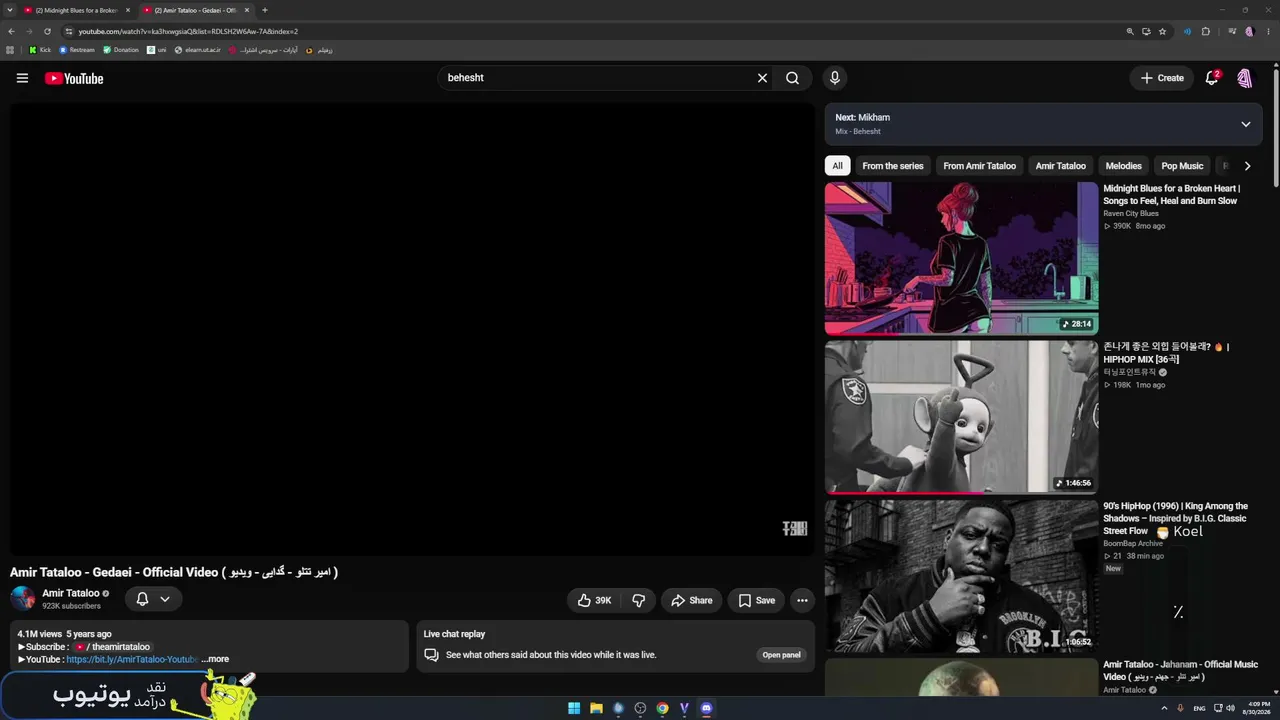Select the Pop Music filter chip
This screenshot has height=720, width=1280.
tap(1182, 166)
